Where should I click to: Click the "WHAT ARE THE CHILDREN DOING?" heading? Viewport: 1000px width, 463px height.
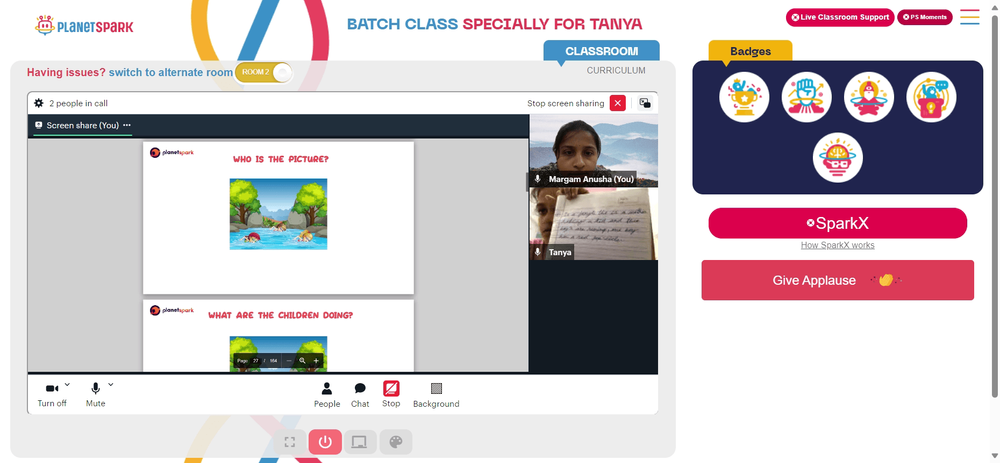(281, 315)
